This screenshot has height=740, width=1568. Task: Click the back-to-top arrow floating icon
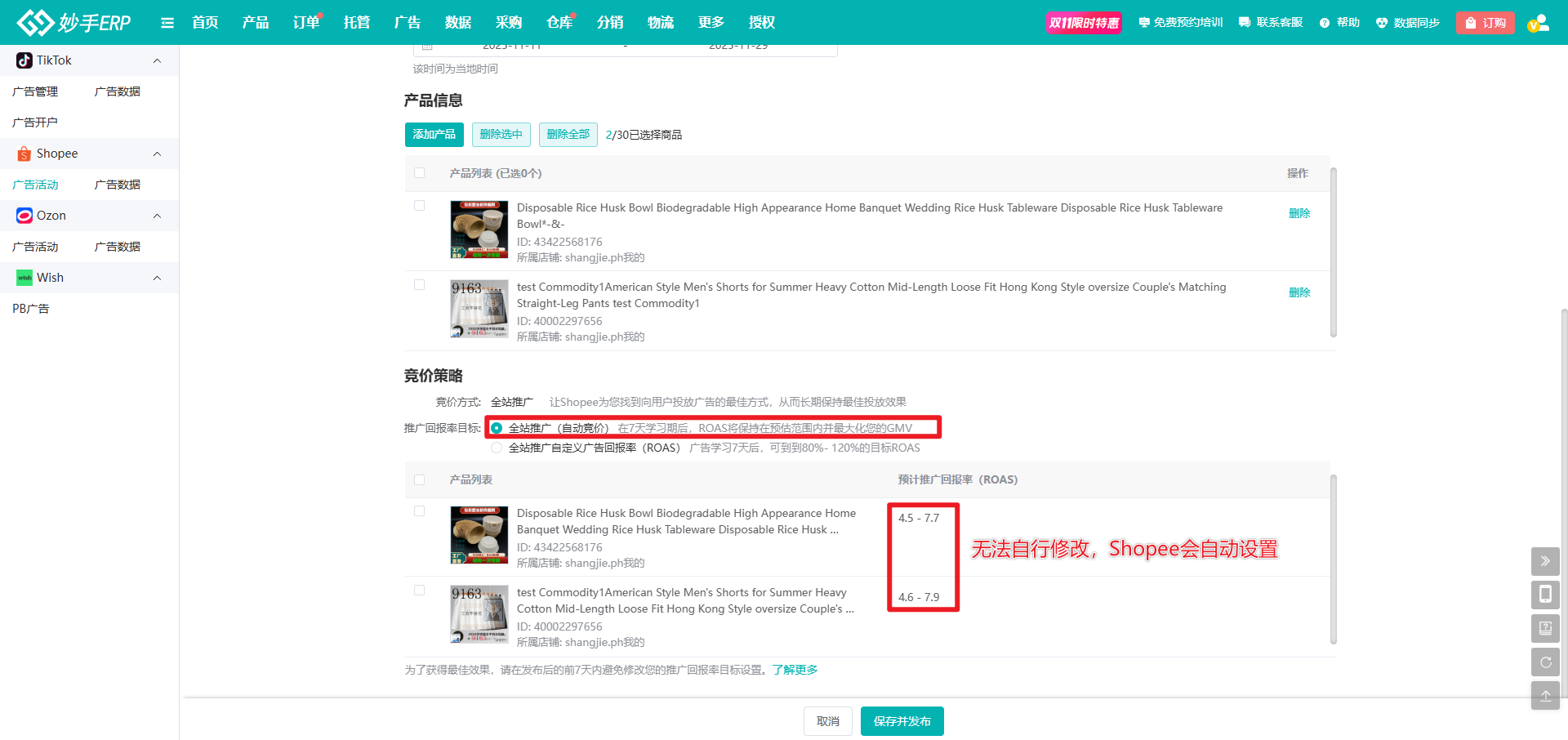[1545, 695]
